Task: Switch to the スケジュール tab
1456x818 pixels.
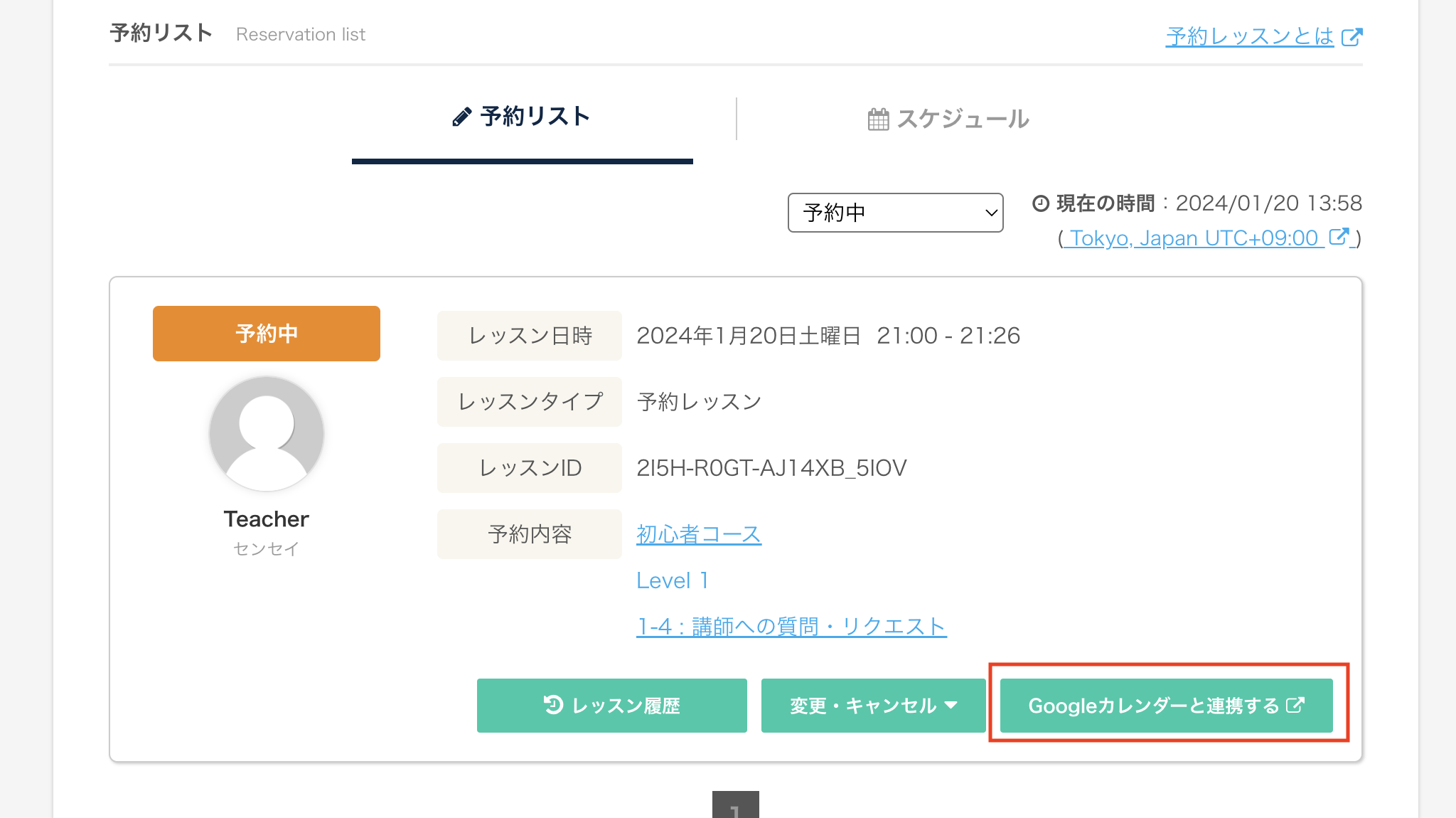Action: click(948, 119)
